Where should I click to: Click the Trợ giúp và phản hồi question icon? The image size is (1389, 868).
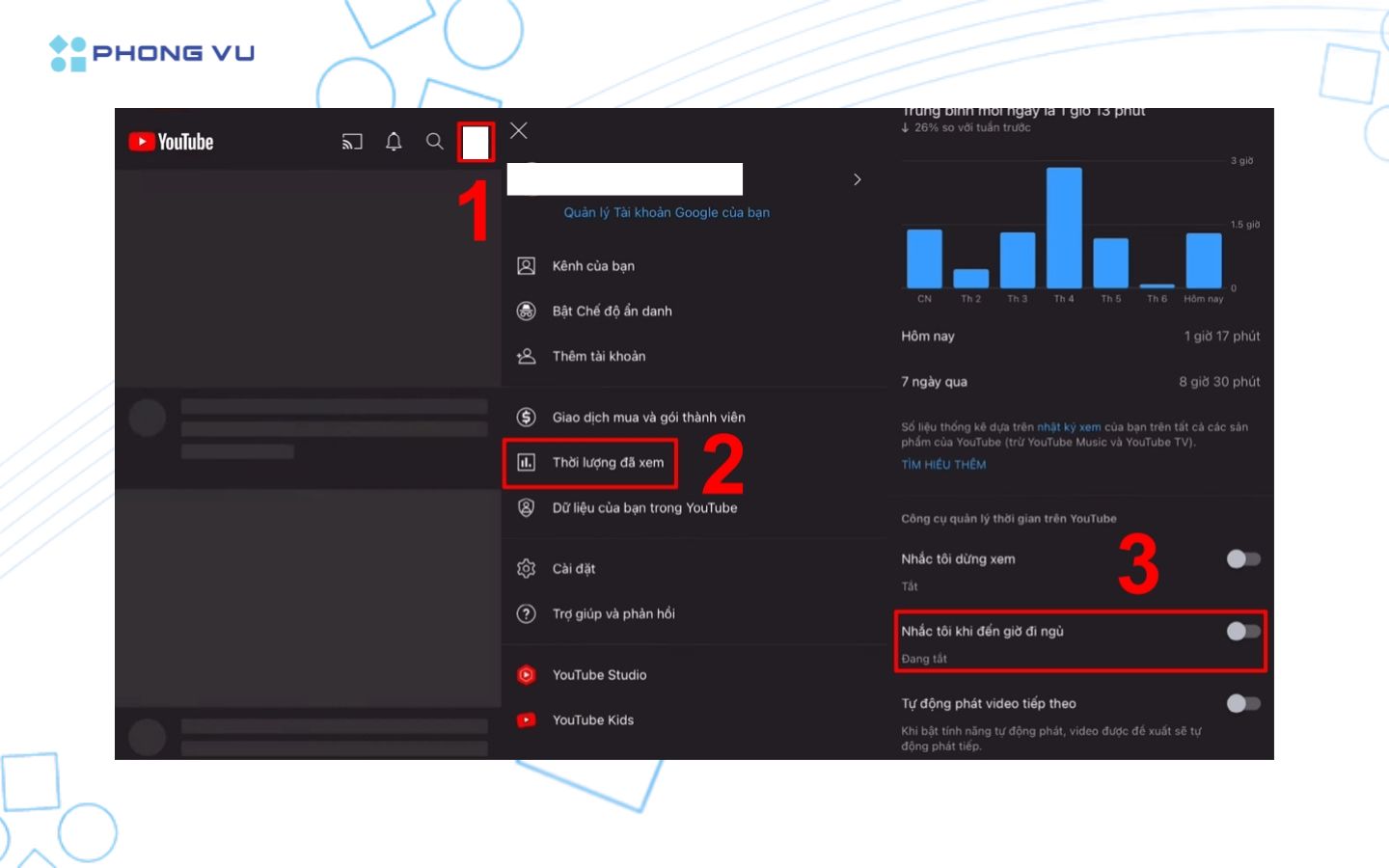click(x=526, y=614)
